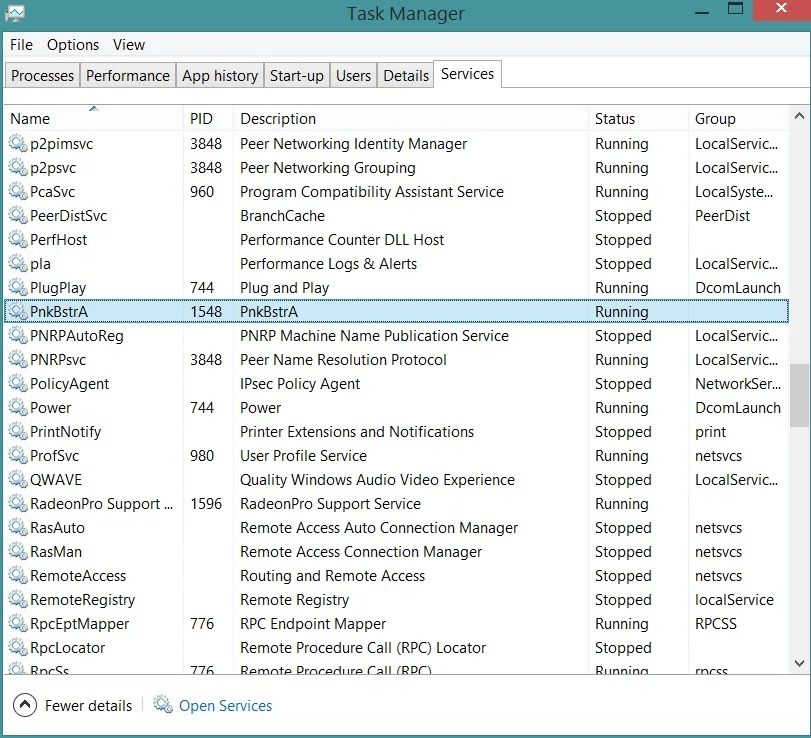Image resolution: width=811 pixels, height=738 pixels.
Task: Click the vertical scrollbar thumb
Action: [x=799, y=395]
